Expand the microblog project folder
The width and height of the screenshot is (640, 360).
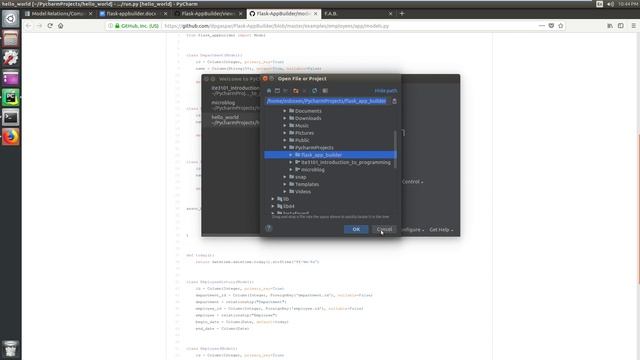291,170
